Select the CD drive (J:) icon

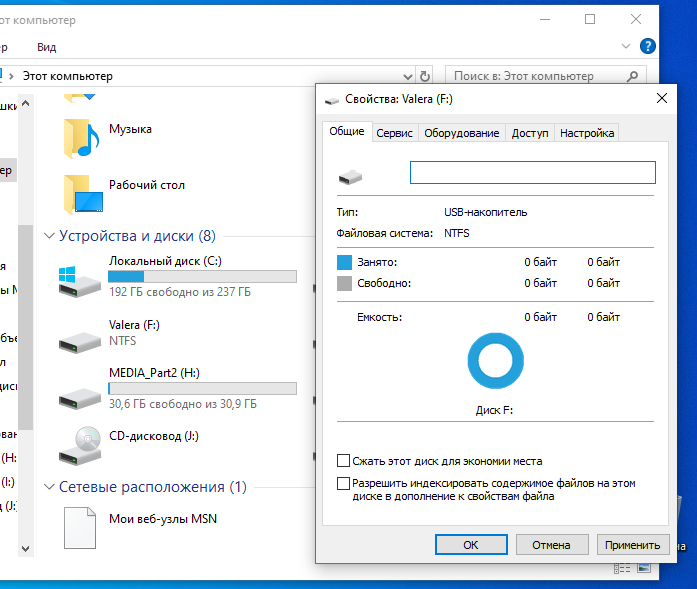tap(80, 446)
